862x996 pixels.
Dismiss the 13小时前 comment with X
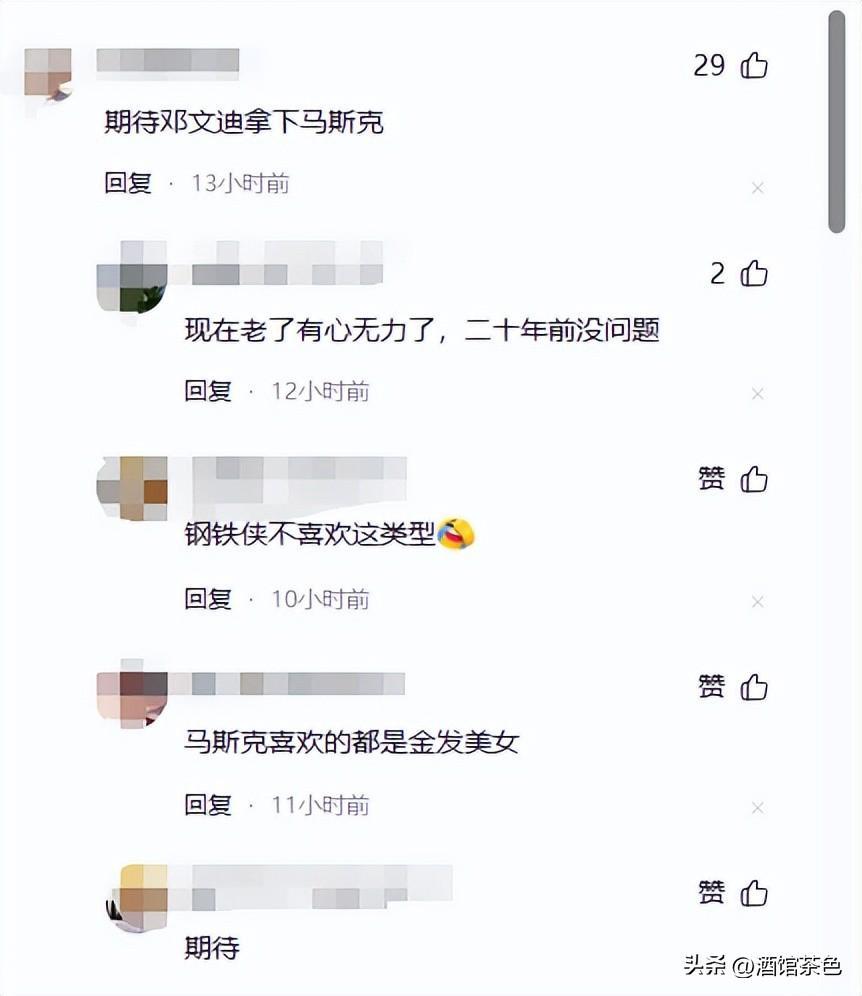pyautogui.click(x=757, y=188)
